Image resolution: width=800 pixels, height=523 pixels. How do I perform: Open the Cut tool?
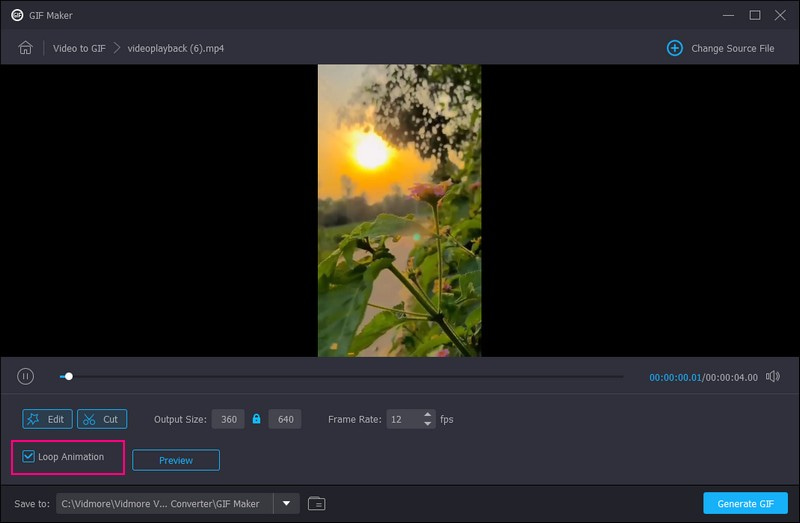click(101, 419)
